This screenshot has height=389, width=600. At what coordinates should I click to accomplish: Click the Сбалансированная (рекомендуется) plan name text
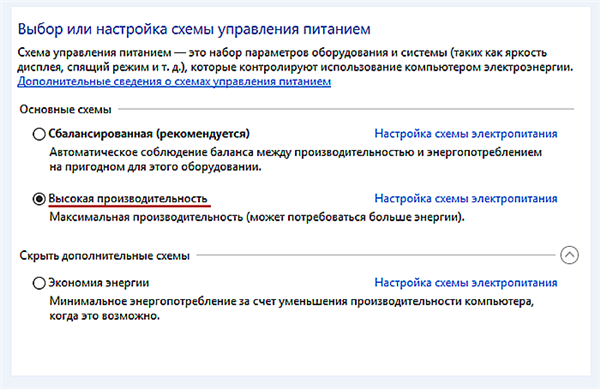(x=149, y=134)
